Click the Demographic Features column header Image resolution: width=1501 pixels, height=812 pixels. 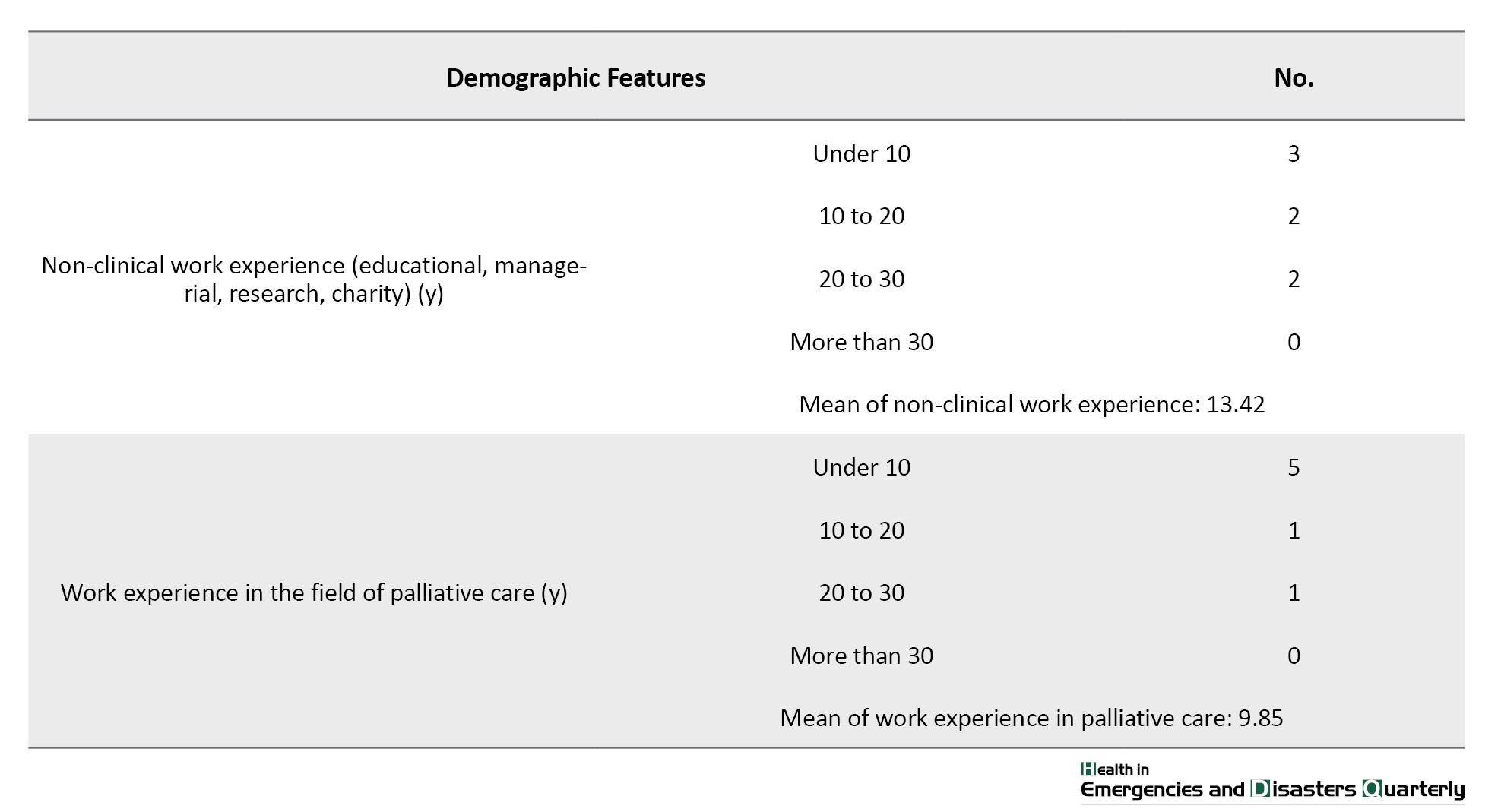tap(575, 77)
